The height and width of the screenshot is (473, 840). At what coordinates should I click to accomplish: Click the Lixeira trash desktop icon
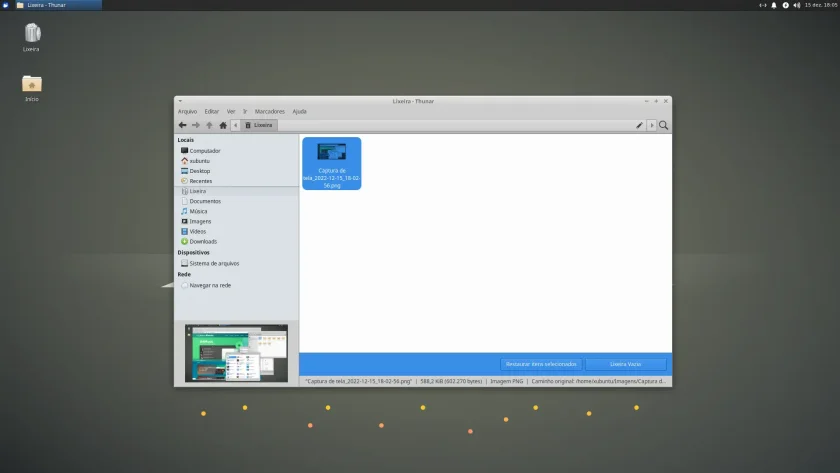(32, 37)
